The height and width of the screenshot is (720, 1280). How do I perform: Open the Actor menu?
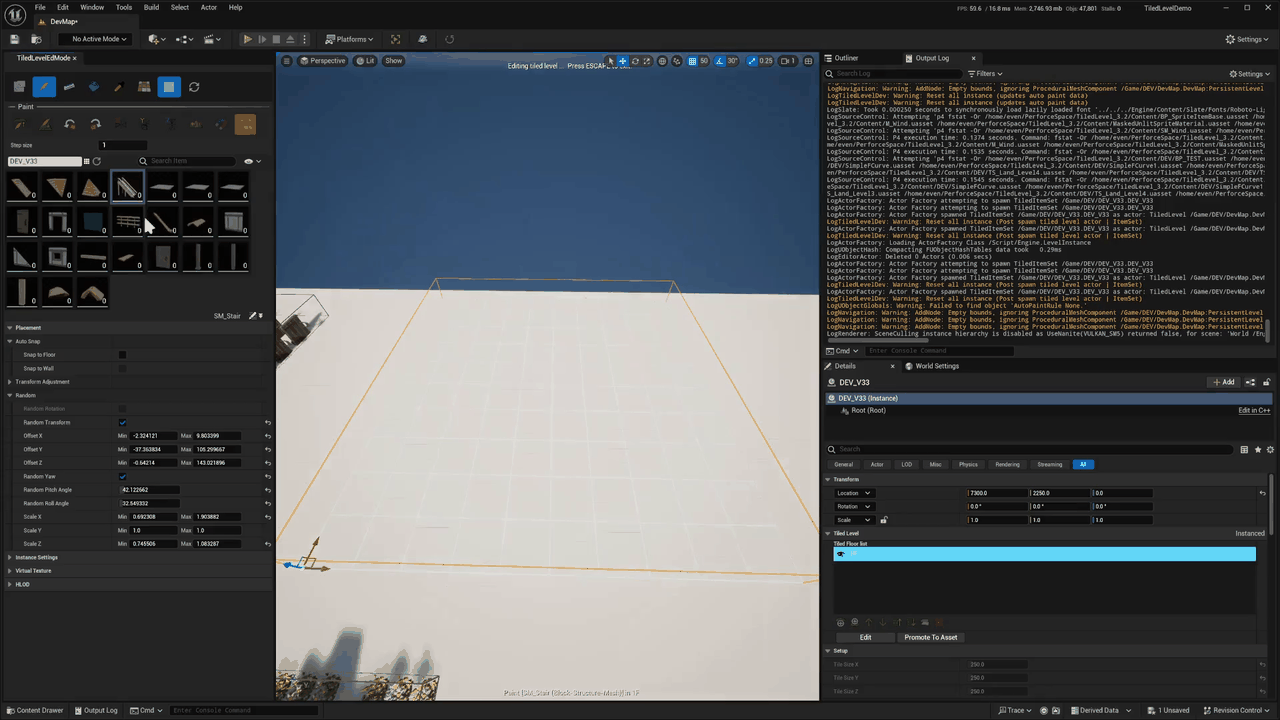(209, 7)
